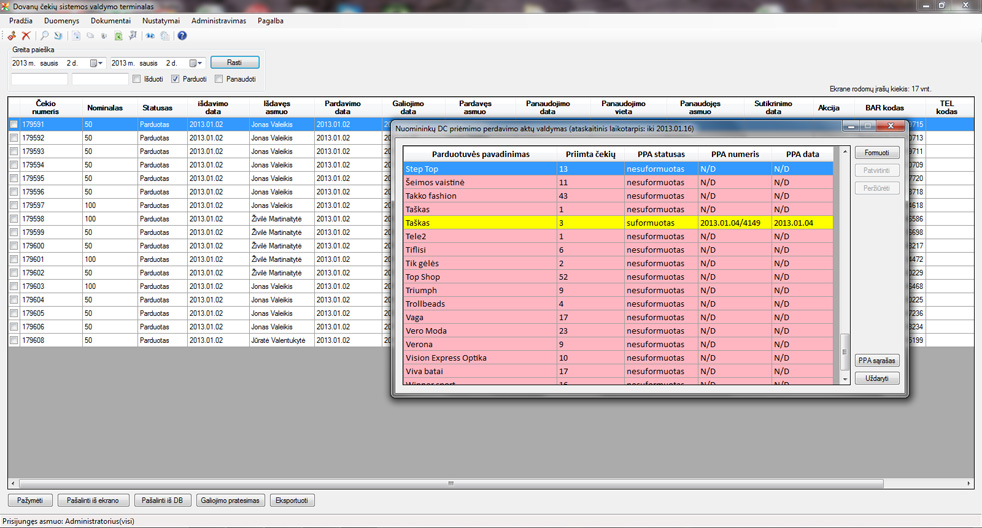The width and height of the screenshot is (982, 528).
Task: Enable the Išduoti filter checkbox
Action: click(x=137, y=79)
